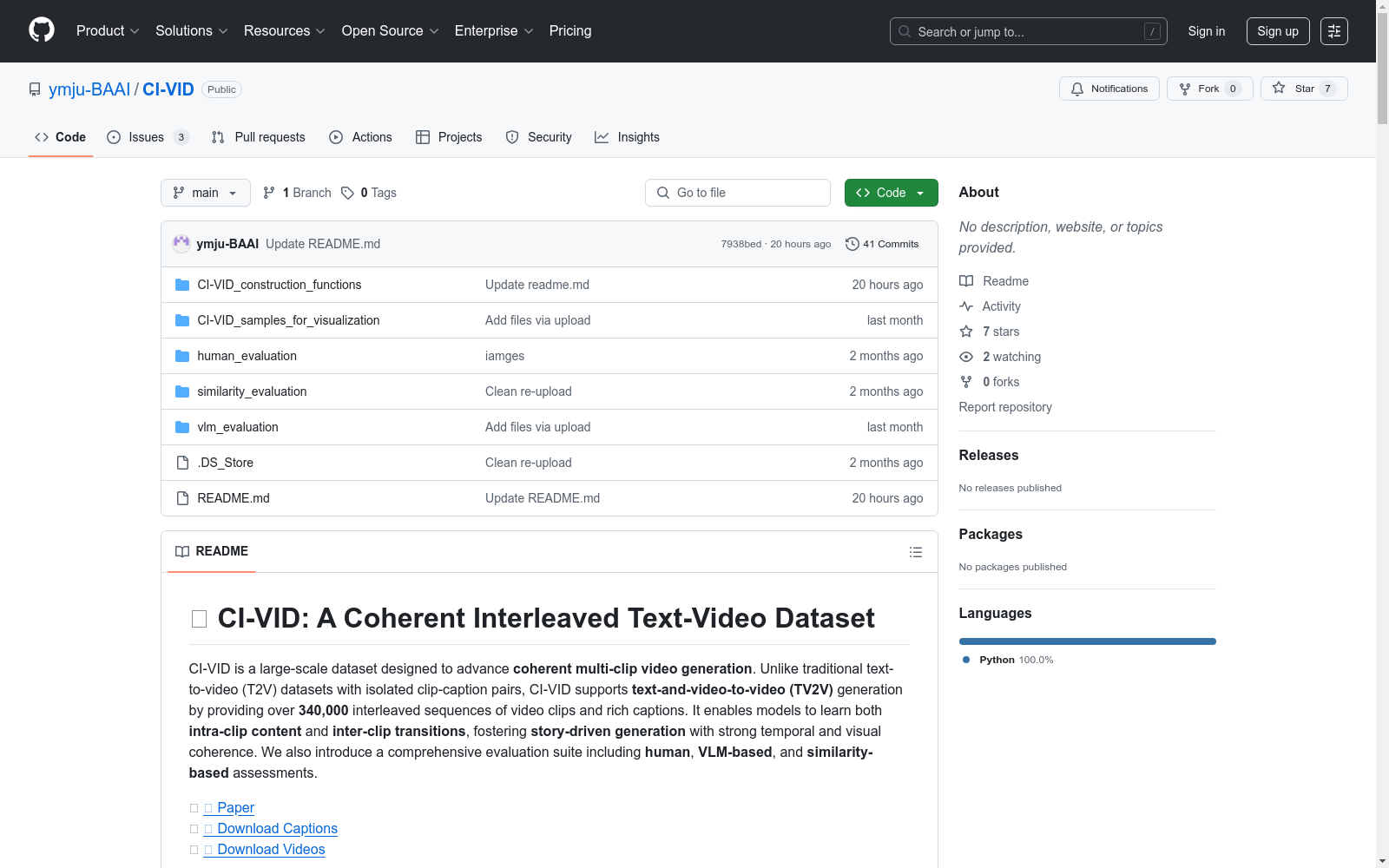Switch to the Code tab
This screenshot has width=1389, height=868.
pyautogui.click(x=61, y=137)
